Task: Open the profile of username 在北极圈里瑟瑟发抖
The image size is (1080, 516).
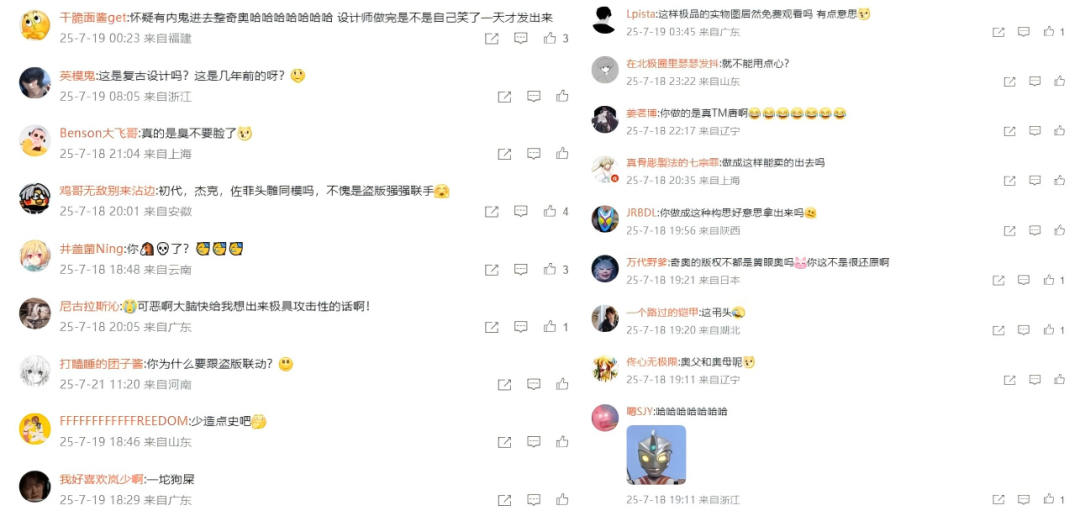Action: (x=673, y=63)
